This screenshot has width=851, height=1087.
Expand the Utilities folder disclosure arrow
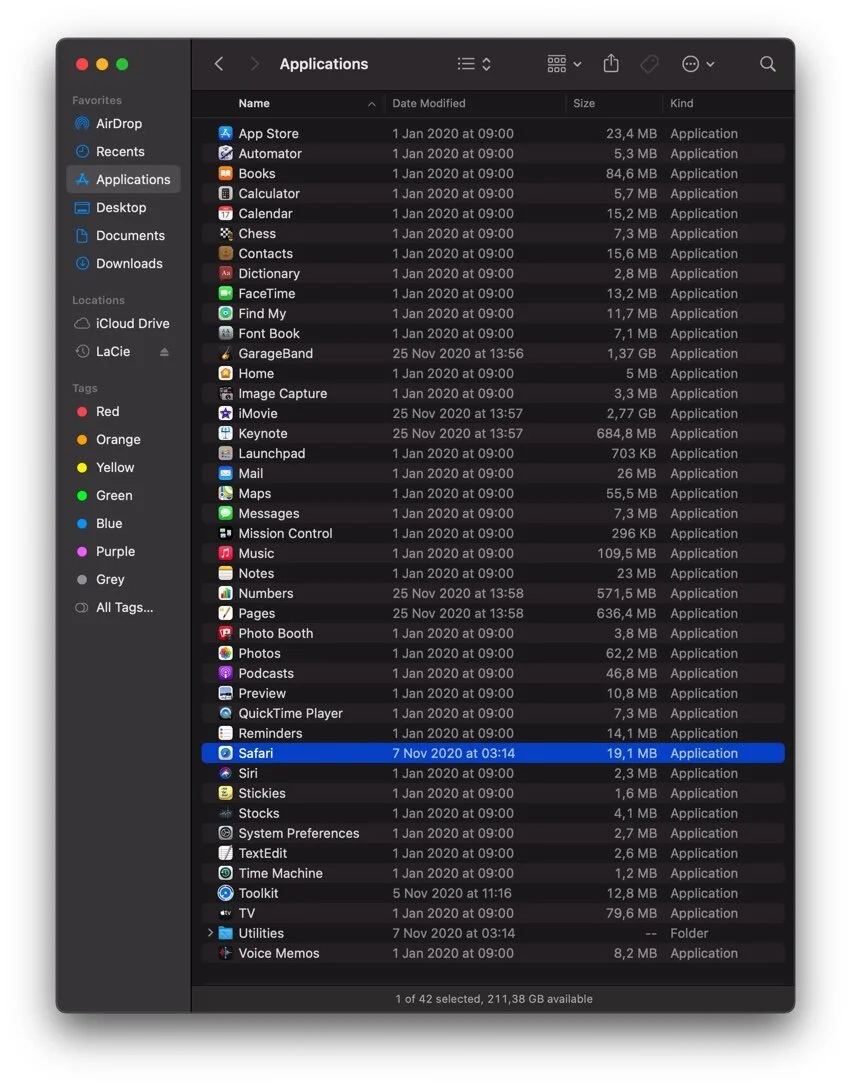[x=210, y=933]
